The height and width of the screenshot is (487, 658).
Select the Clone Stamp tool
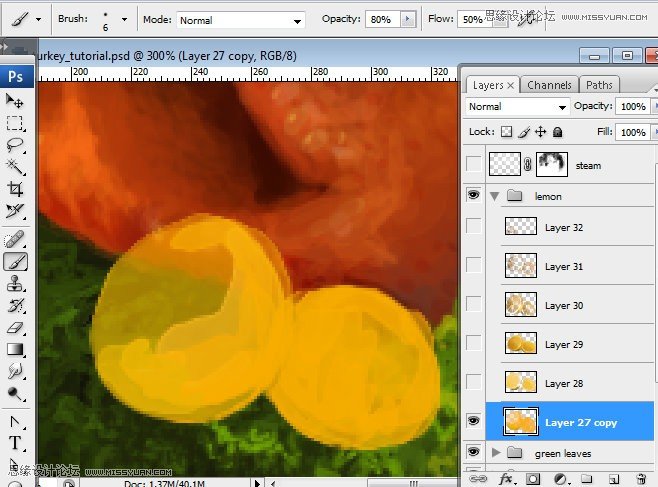tap(15, 284)
